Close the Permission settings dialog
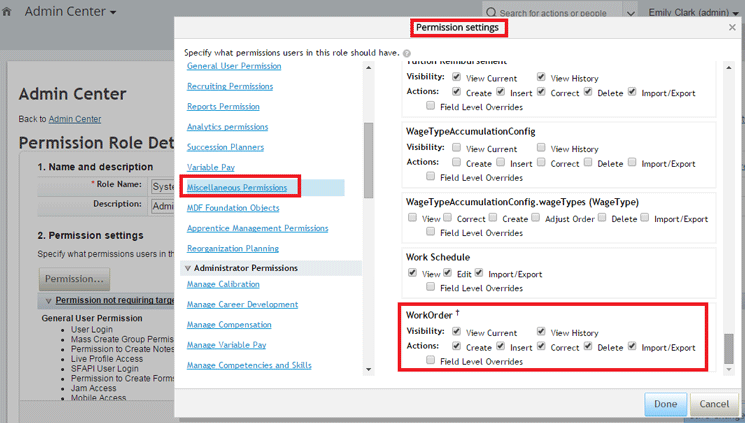Image resolution: width=745 pixels, height=423 pixels. pyautogui.click(x=732, y=28)
